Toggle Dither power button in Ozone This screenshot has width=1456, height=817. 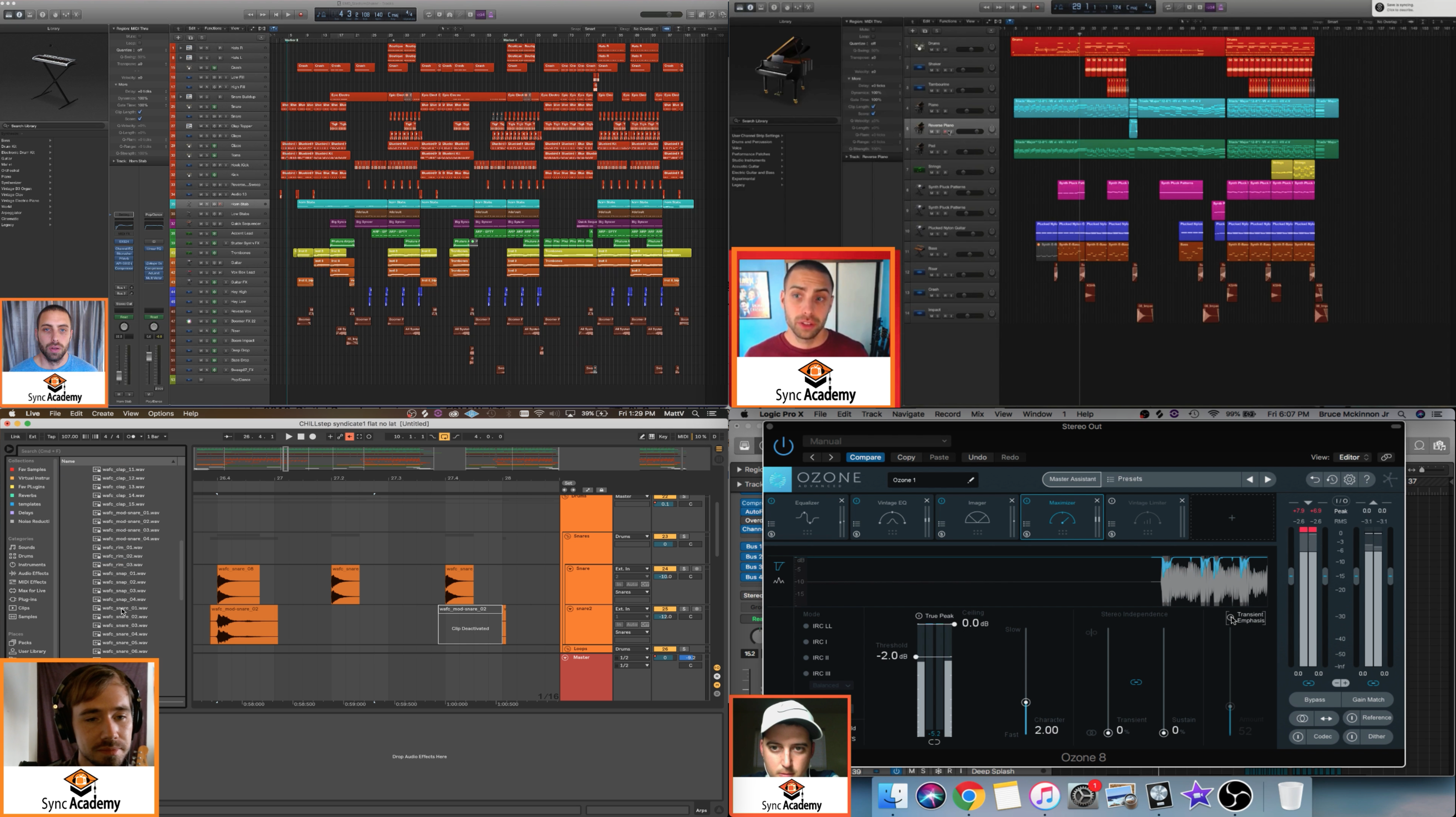[1352, 737]
